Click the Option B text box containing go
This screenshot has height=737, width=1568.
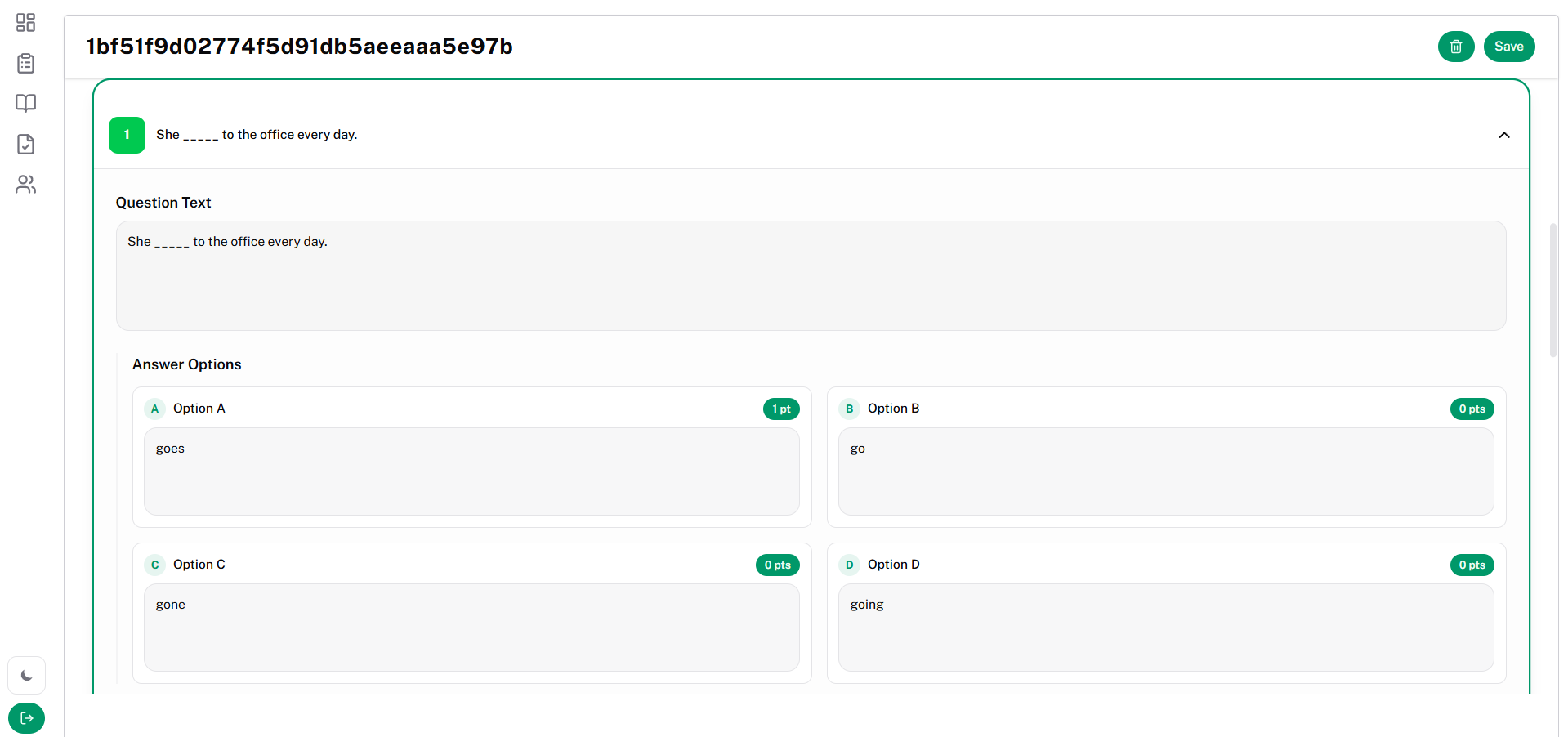click(x=1165, y=471)
